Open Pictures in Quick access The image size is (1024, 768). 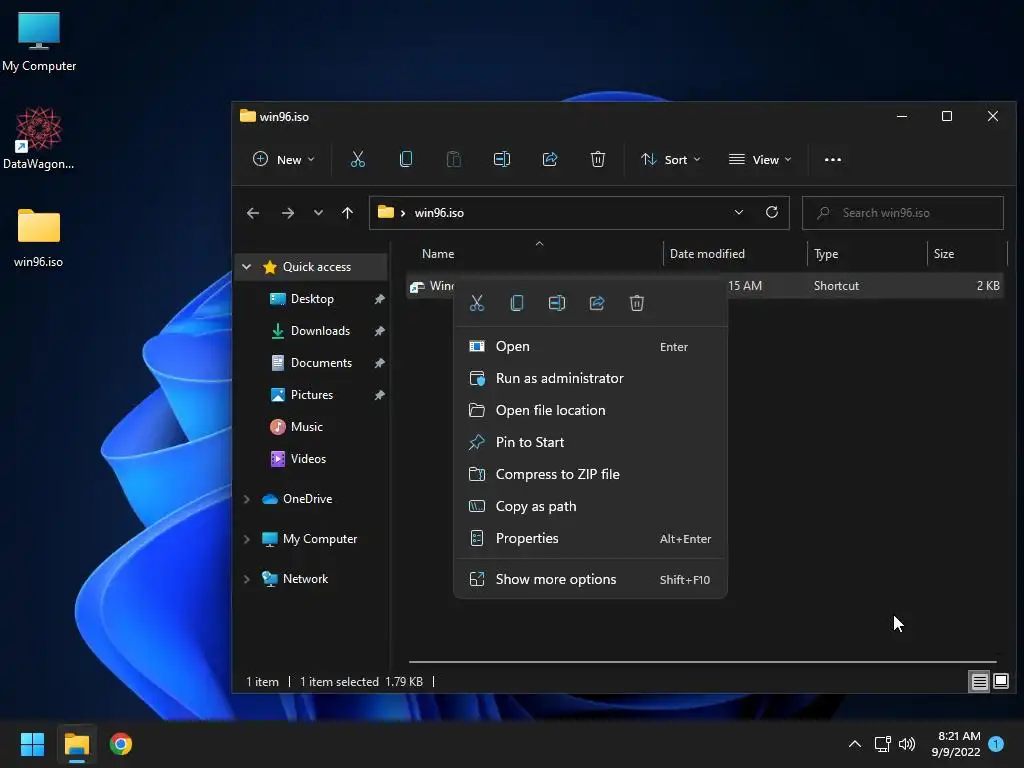(x=312, y=394)
